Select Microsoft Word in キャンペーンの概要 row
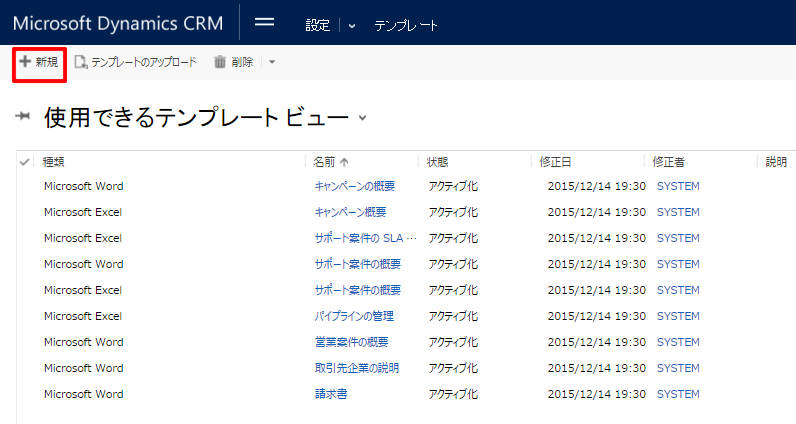This screenshot has width=796, height=424. (x=84, y=186)
